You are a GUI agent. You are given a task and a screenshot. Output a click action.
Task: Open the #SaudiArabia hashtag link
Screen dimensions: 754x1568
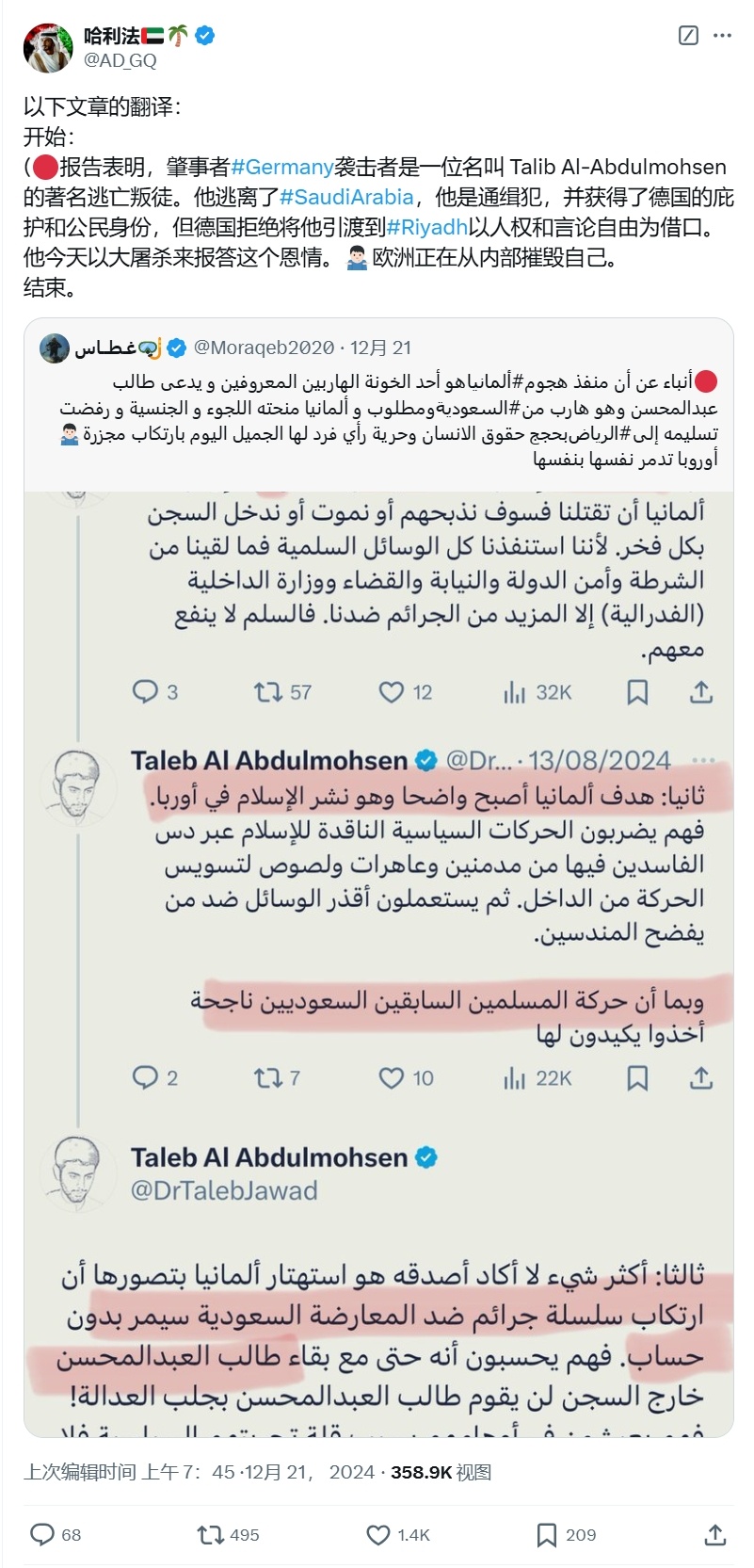pos(347,198)
